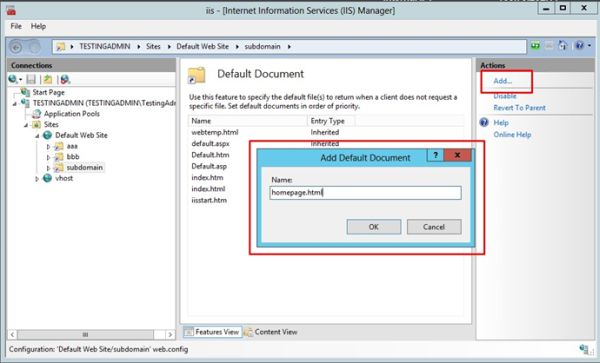Open the Help menu
Screen dimensions: 600x363
tap(38, 26)
